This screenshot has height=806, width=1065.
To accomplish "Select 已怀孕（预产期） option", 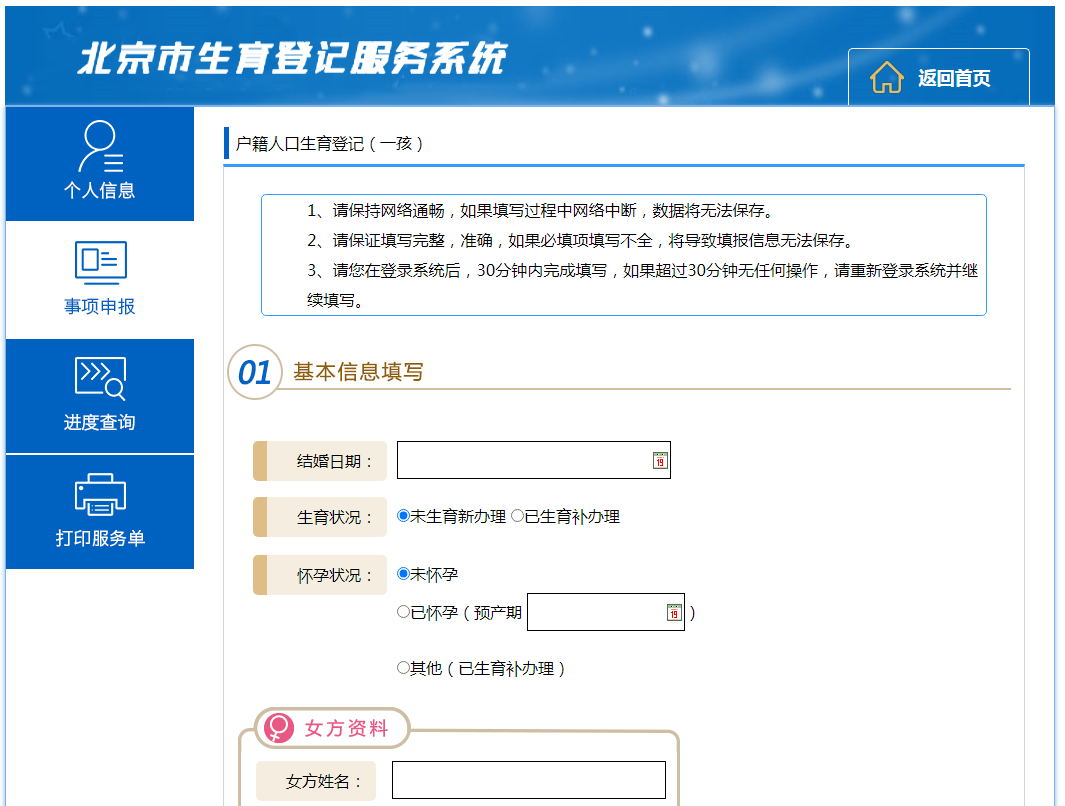I will pos(403,611).
